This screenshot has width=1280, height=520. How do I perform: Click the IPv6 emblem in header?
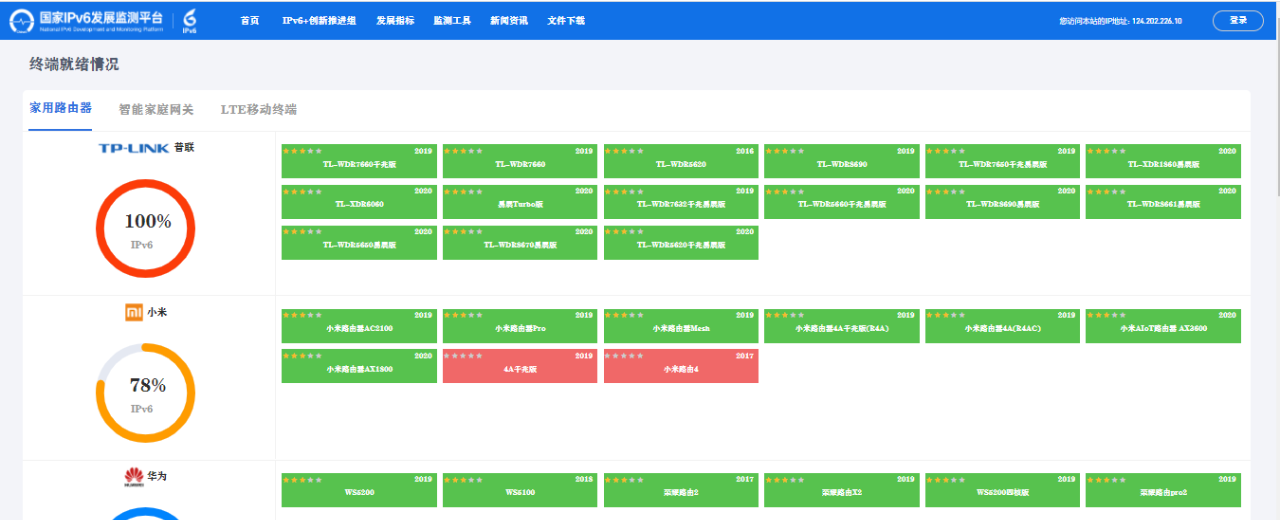(x=190, y=21)
